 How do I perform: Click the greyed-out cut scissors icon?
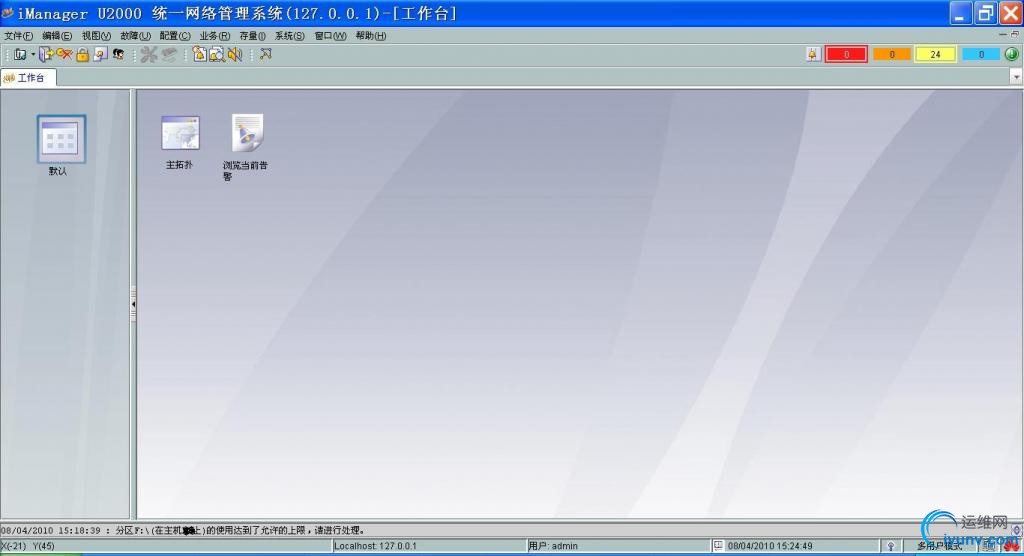[x=150, y=55]
